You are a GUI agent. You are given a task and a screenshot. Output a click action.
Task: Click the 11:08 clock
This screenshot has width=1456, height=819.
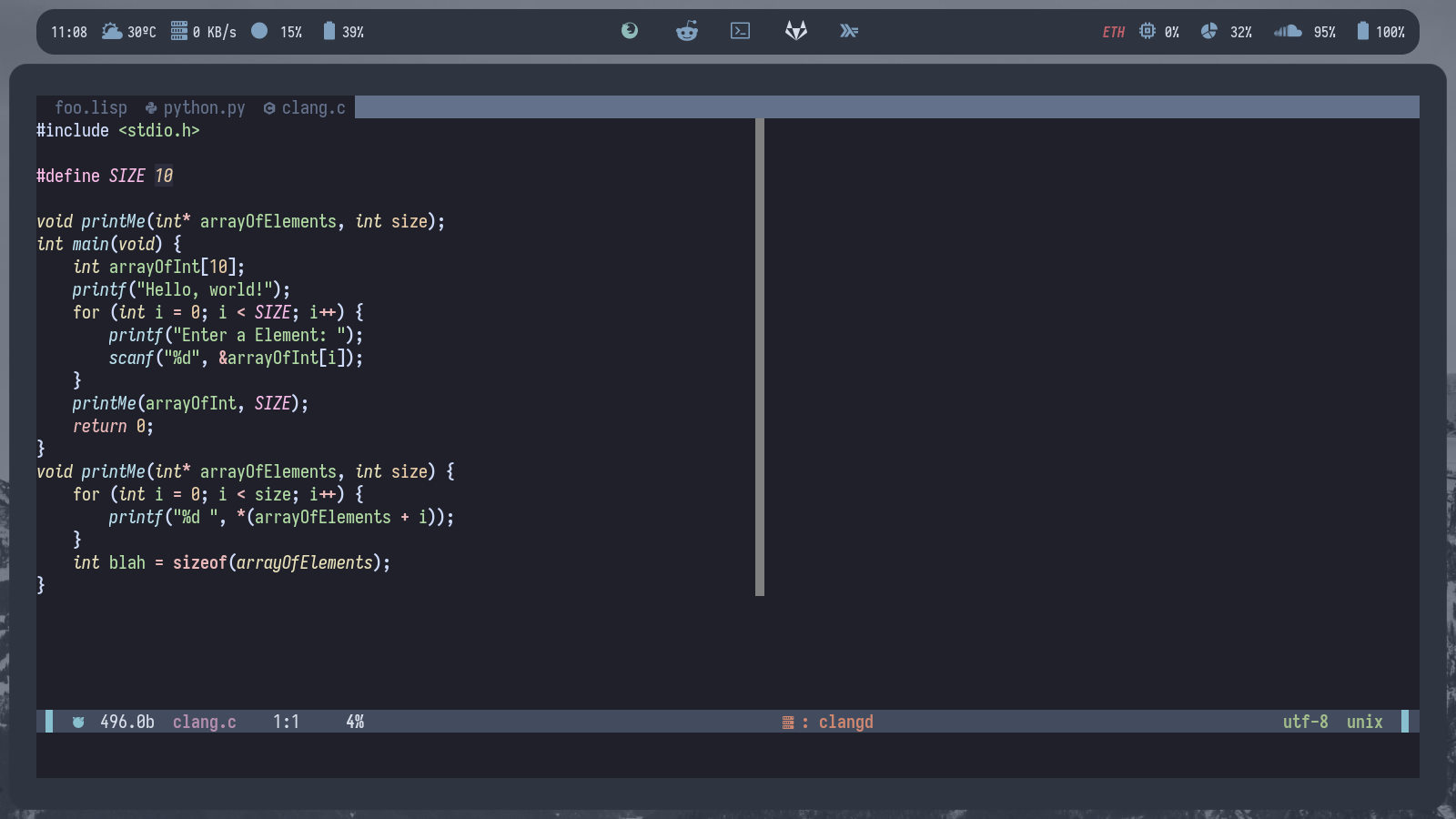(69, 32)
